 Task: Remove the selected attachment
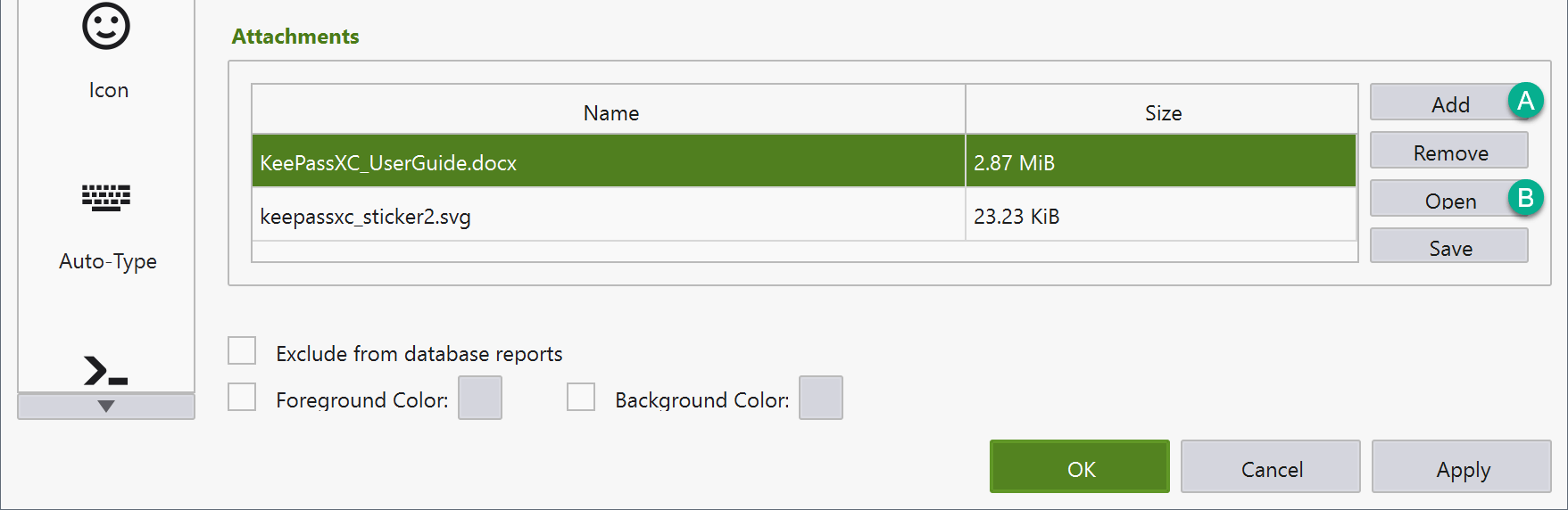tap(1448, 151)
